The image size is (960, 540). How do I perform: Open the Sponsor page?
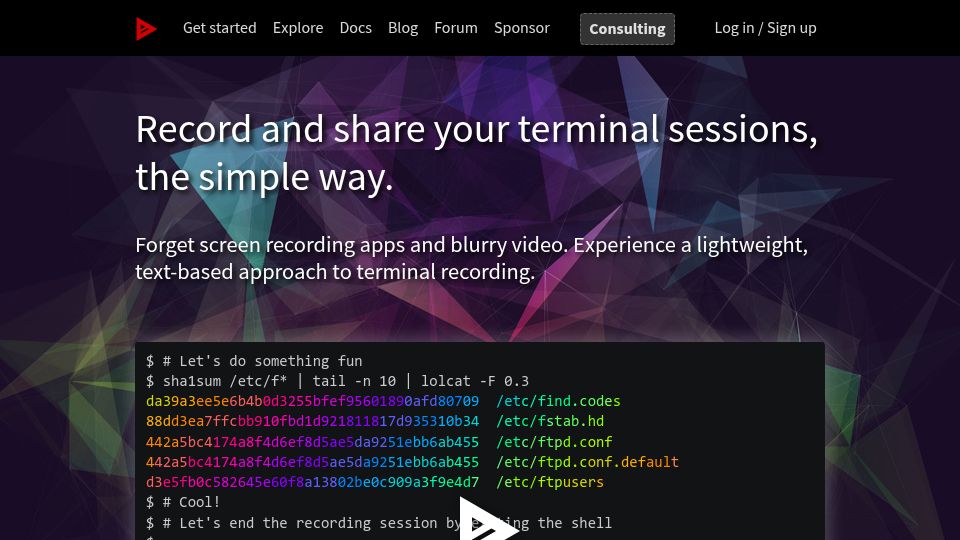pyautogui.click(x=522, y=28)
